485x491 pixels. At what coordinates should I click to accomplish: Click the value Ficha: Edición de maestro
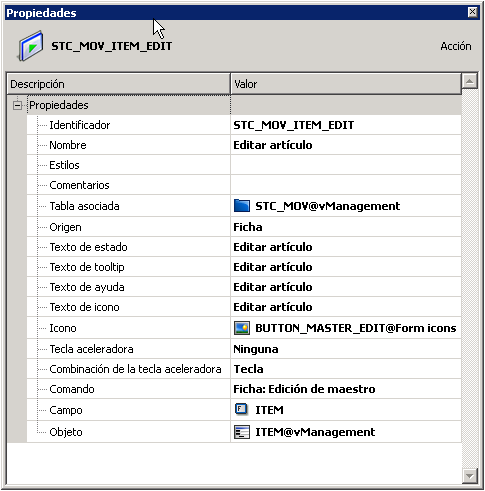pos(304,389)
